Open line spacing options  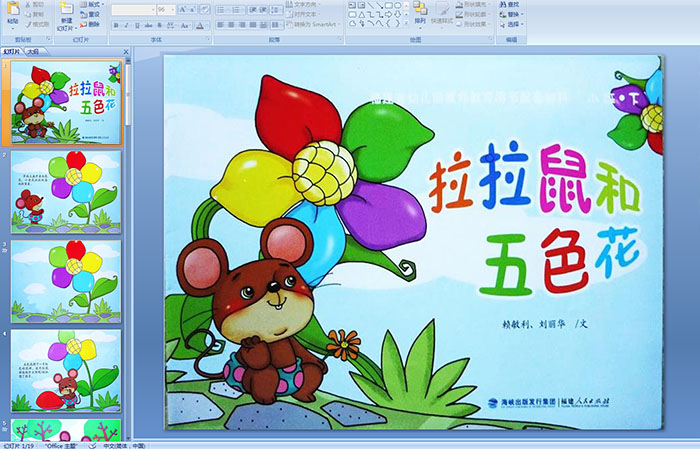(276, 9)
